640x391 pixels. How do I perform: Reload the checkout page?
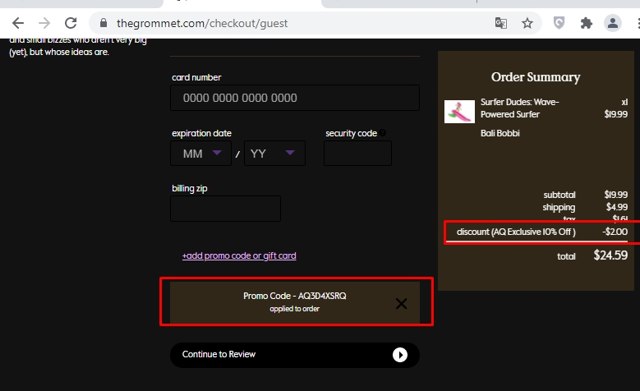[x=71, y=23]
